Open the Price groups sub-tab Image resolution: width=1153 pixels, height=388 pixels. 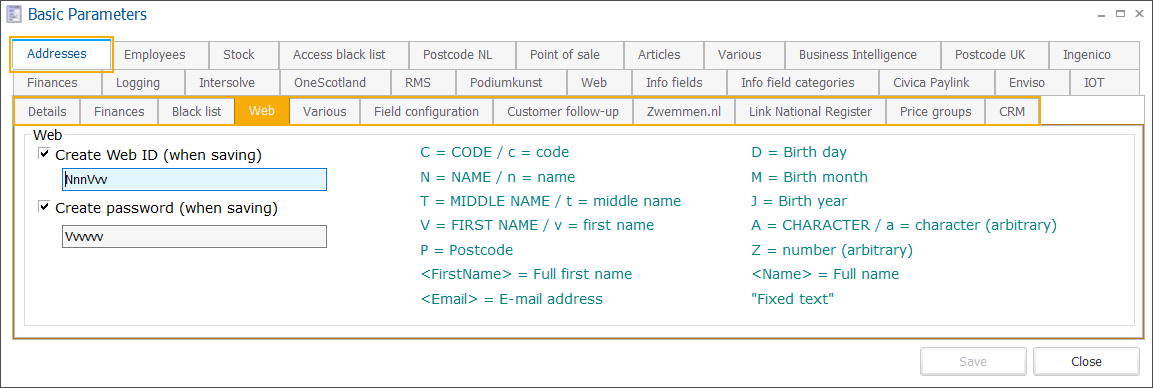pos(936,112)
